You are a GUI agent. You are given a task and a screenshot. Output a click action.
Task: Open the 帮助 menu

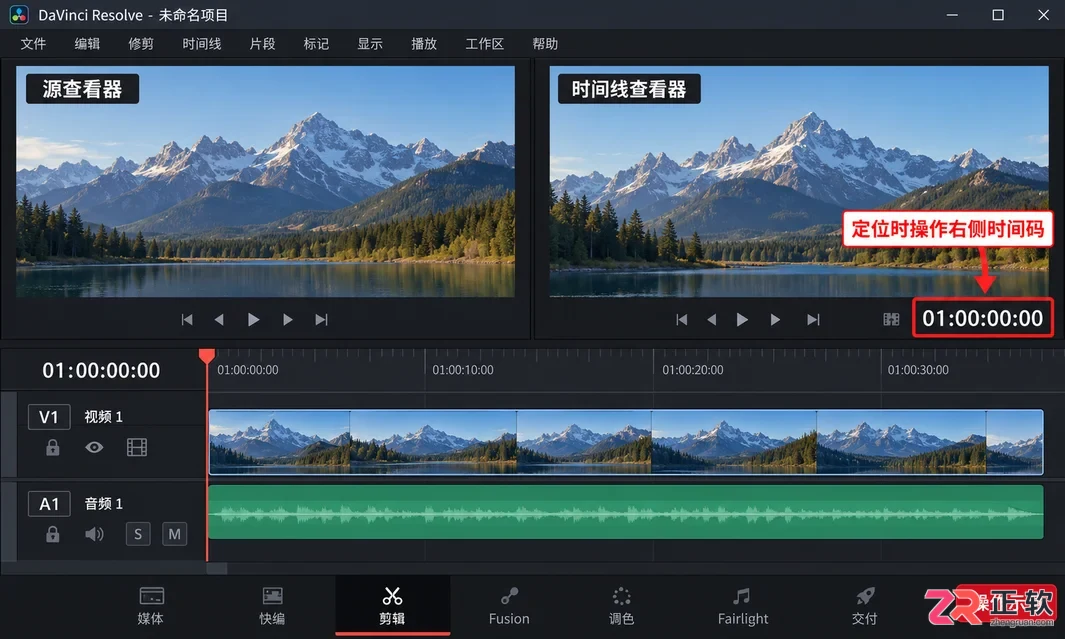pos(545,44)
